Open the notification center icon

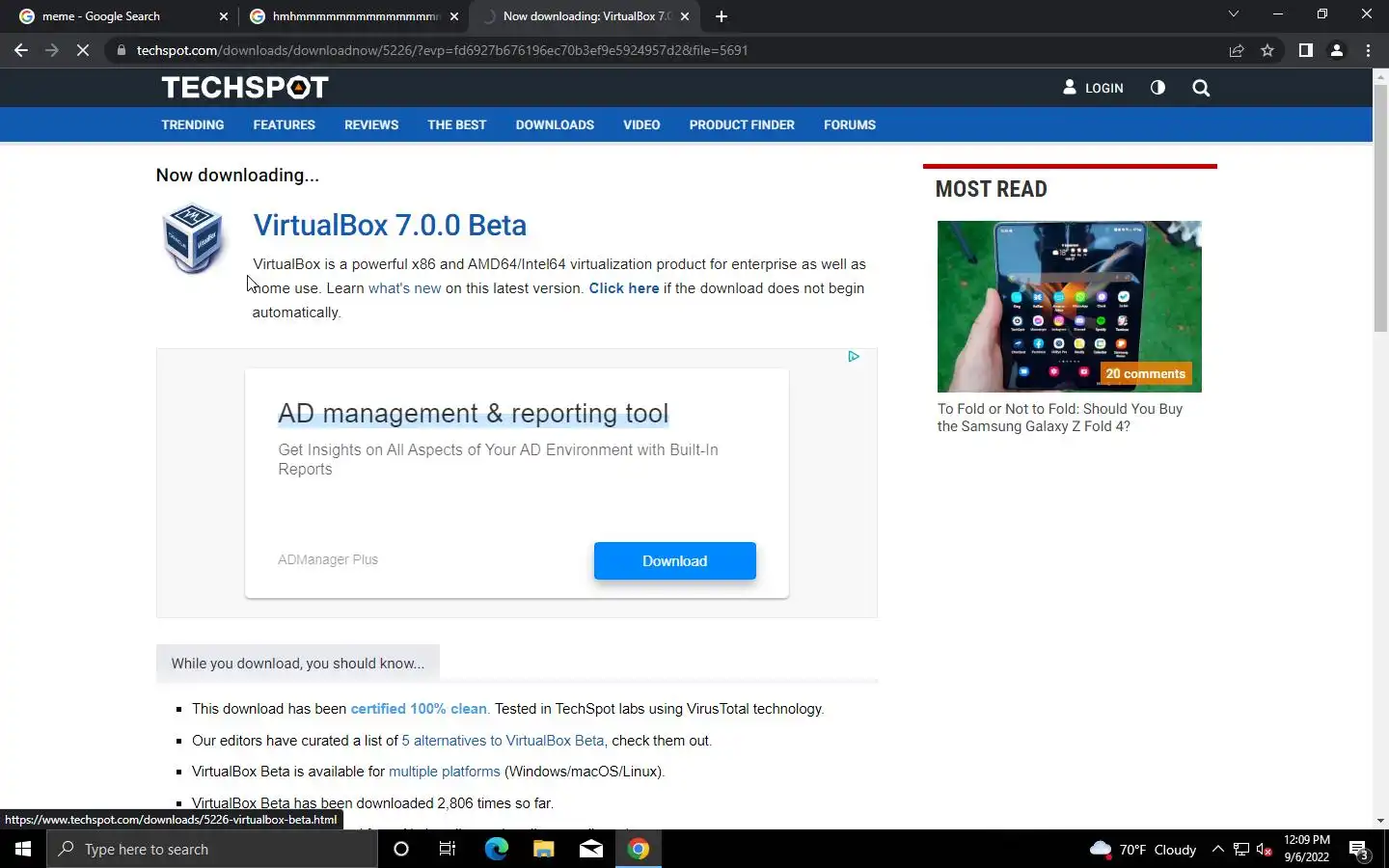tap(1359, 850)
